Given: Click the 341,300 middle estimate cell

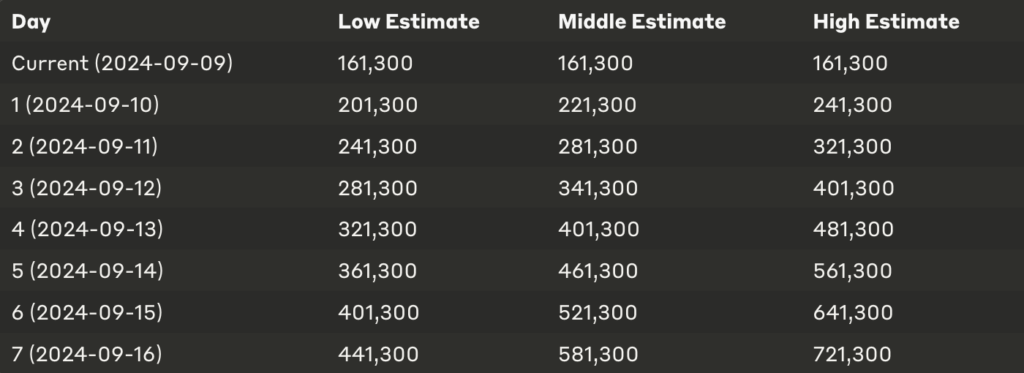Looking at the screenshot, I should pos(598,189).
